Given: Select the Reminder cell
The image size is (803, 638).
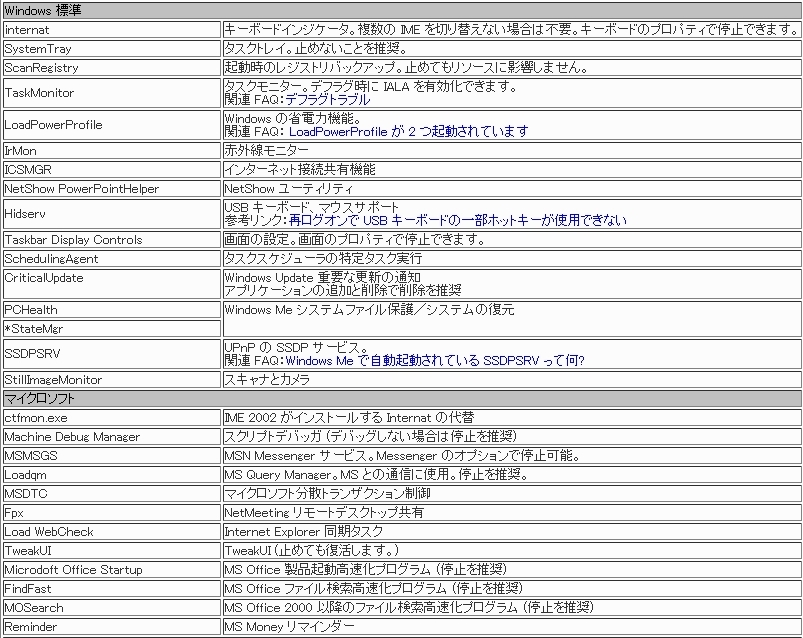Looking at the screenshot, I should point(112,626).
